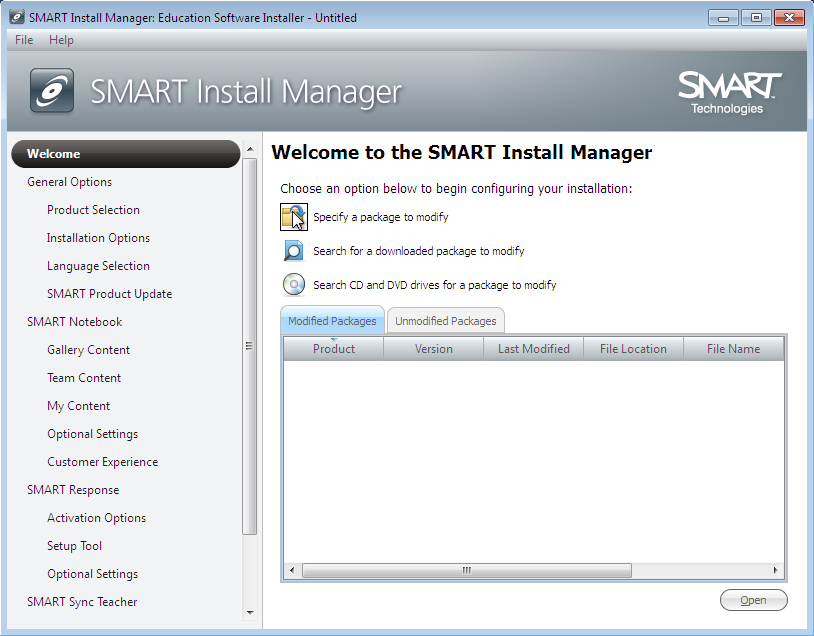
Task: Click the Last Modified column header
Action: 533,349
